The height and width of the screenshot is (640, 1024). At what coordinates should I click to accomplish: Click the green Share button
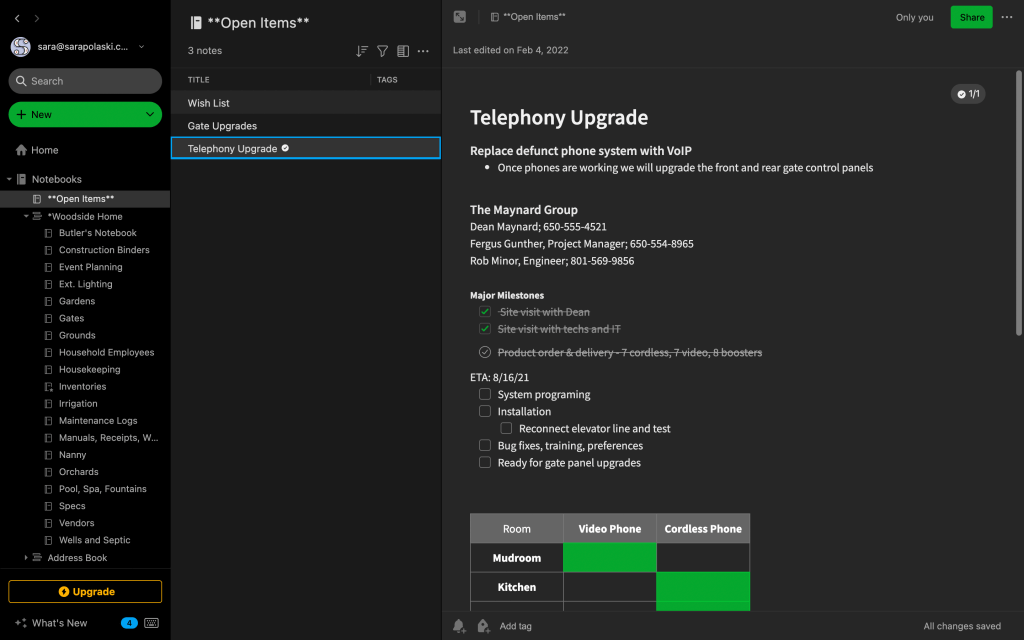point(971,17)
